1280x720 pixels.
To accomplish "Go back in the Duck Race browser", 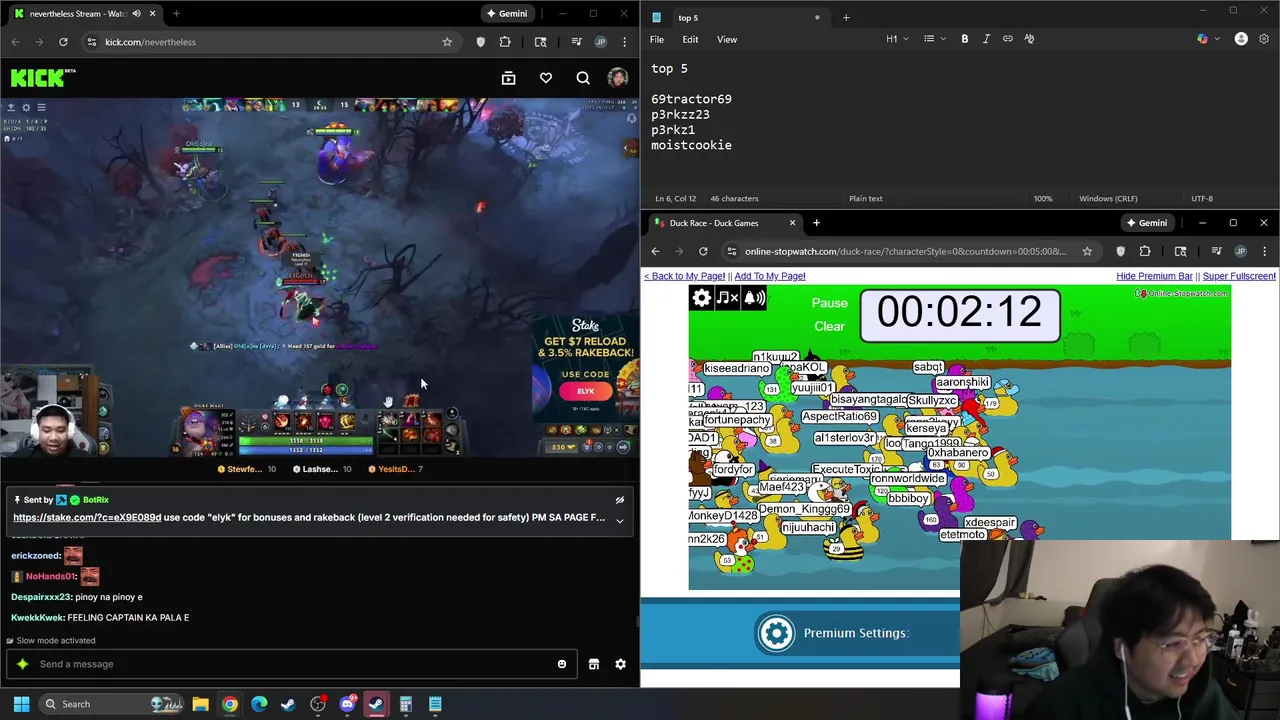I will 655,251.
